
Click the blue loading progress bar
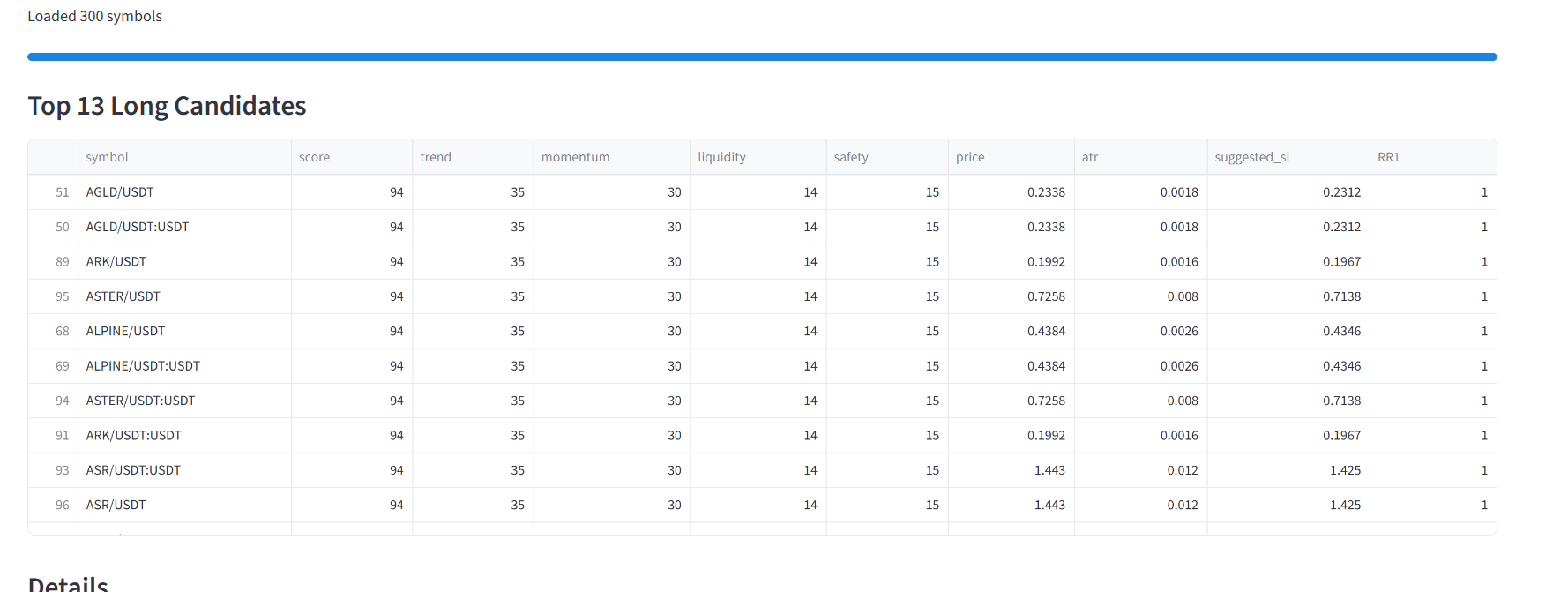tap(762, 57)
